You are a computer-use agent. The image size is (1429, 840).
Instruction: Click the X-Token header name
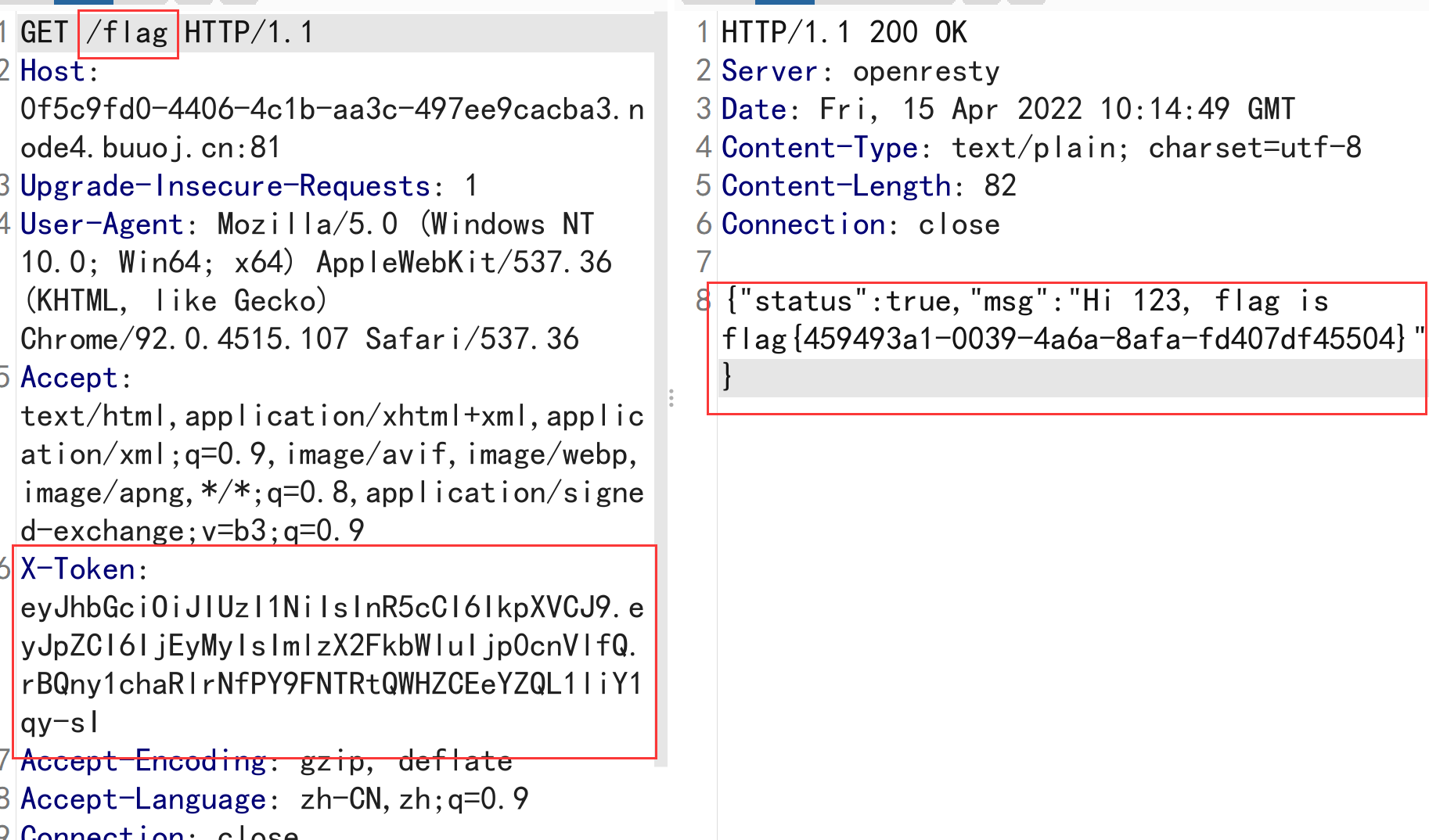click(76, 569)
